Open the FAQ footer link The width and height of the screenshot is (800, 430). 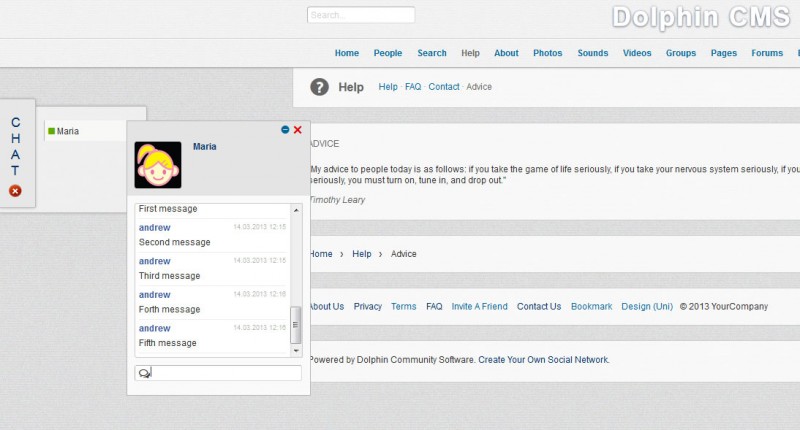434,307
